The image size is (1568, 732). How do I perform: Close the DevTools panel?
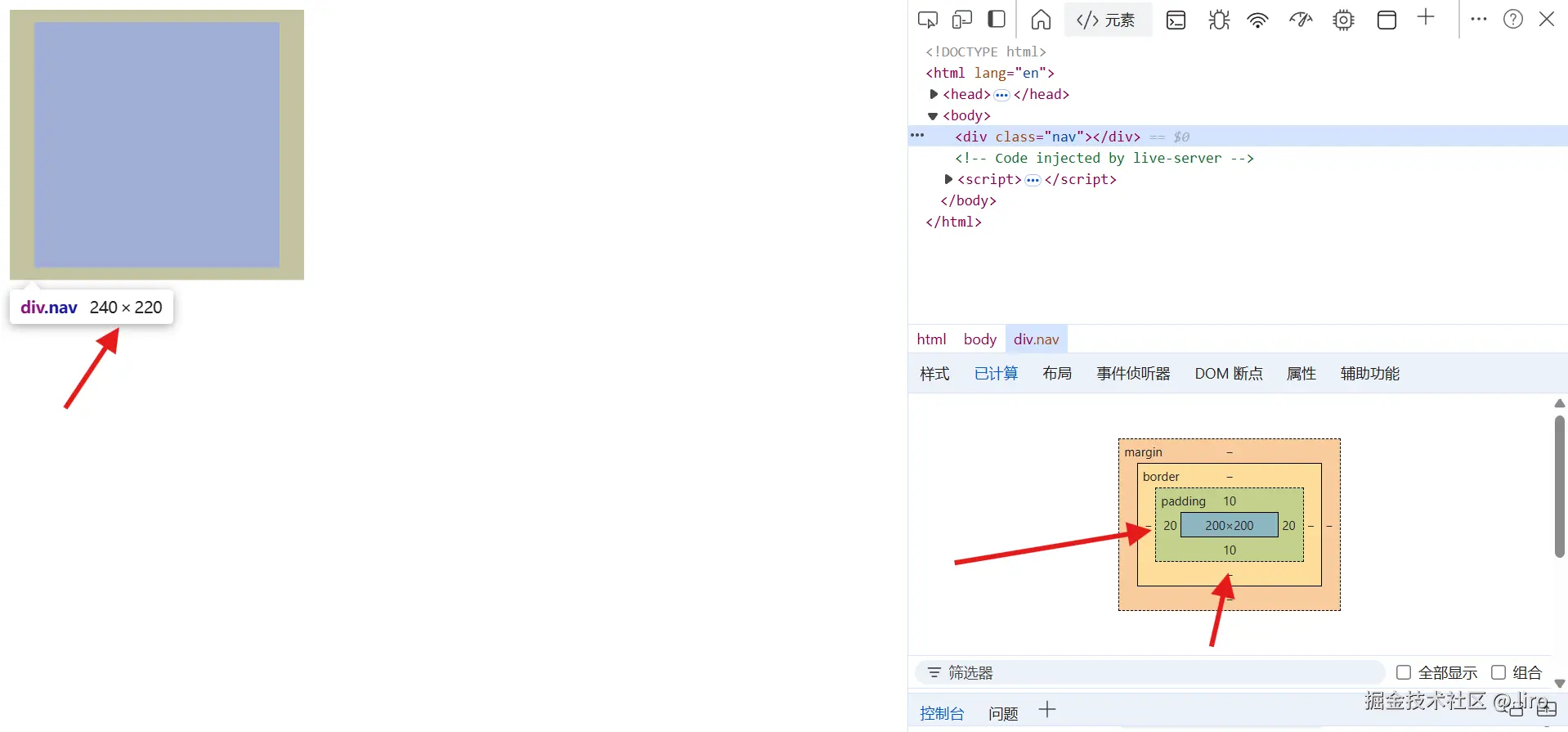click(x=1547, y=19)
